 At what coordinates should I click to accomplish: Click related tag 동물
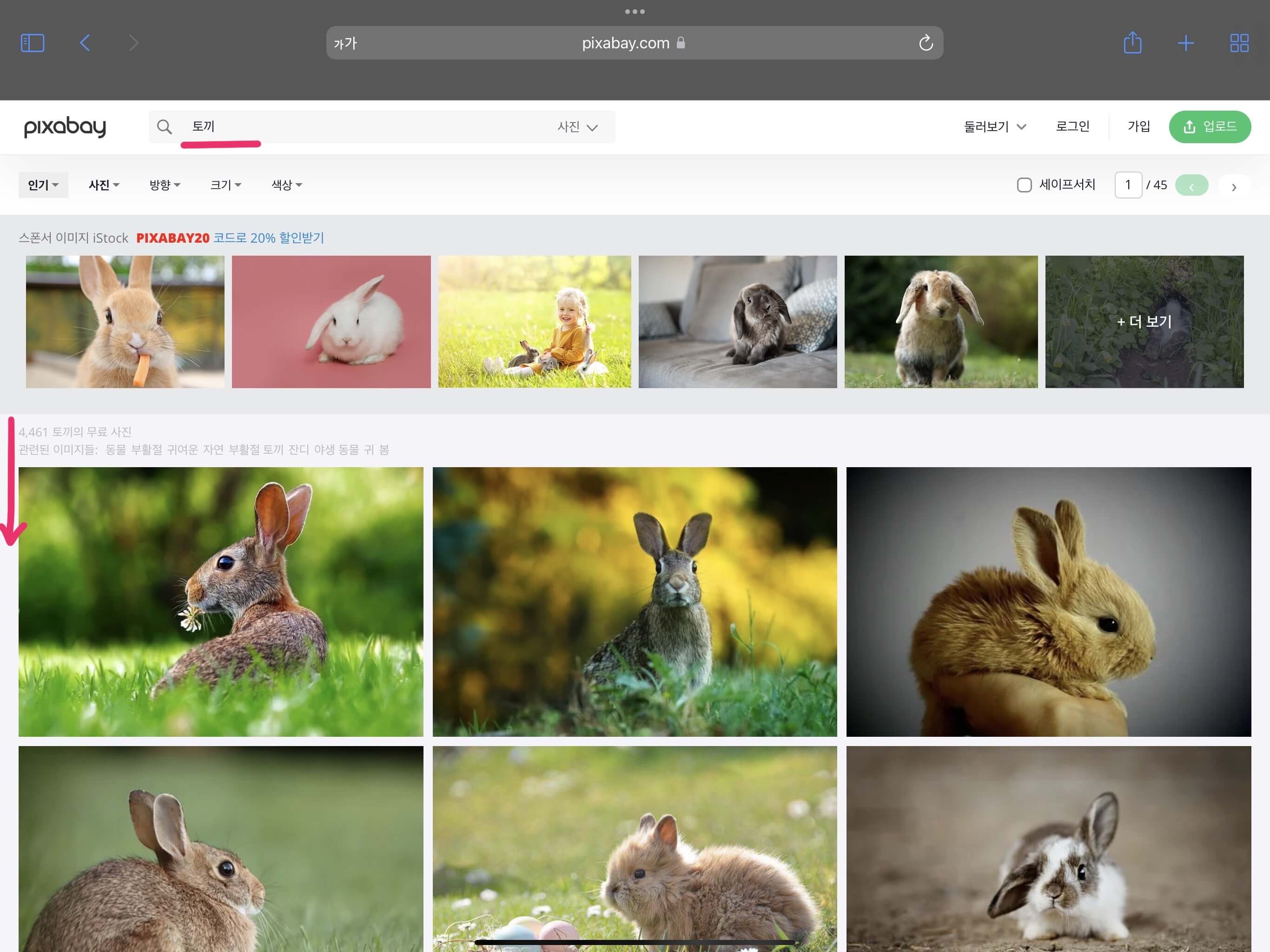click(x=115, y=450)
